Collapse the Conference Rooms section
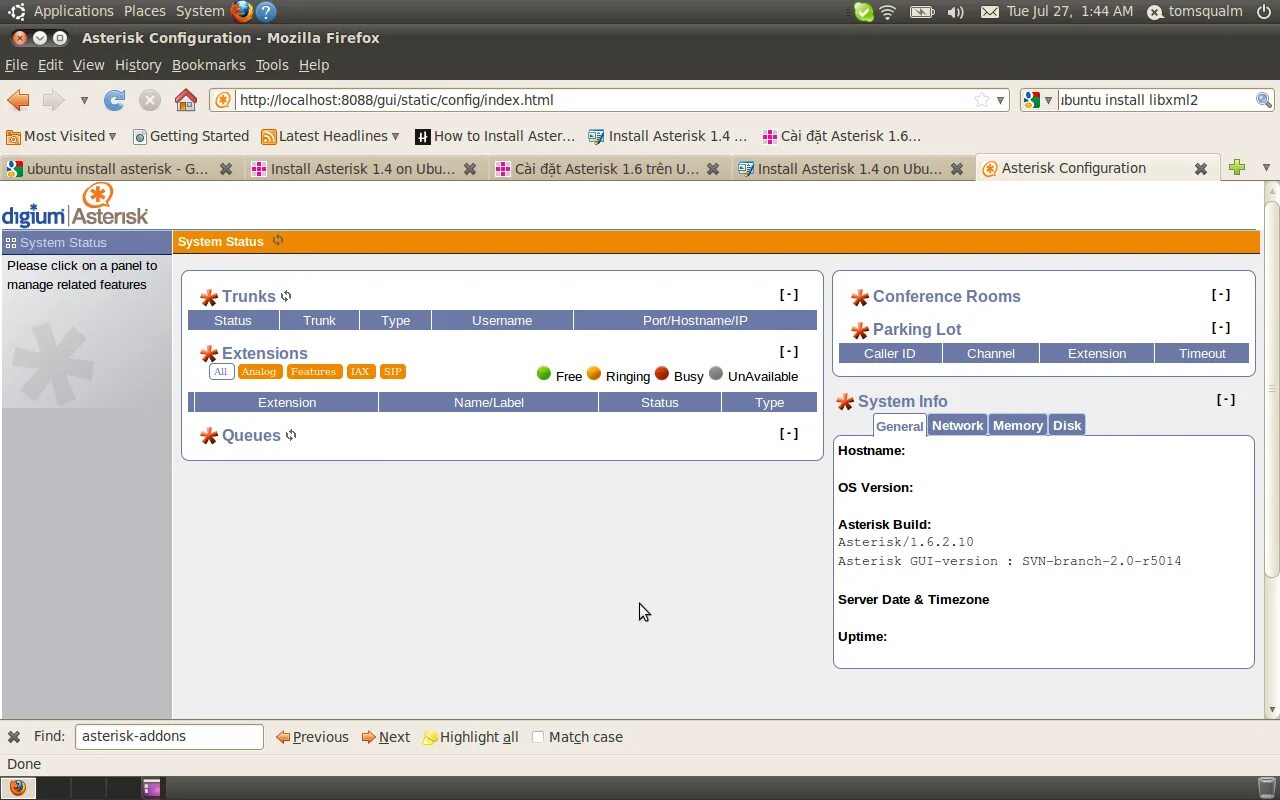This screenshot has height=800, width=1280. point(1221,295)
